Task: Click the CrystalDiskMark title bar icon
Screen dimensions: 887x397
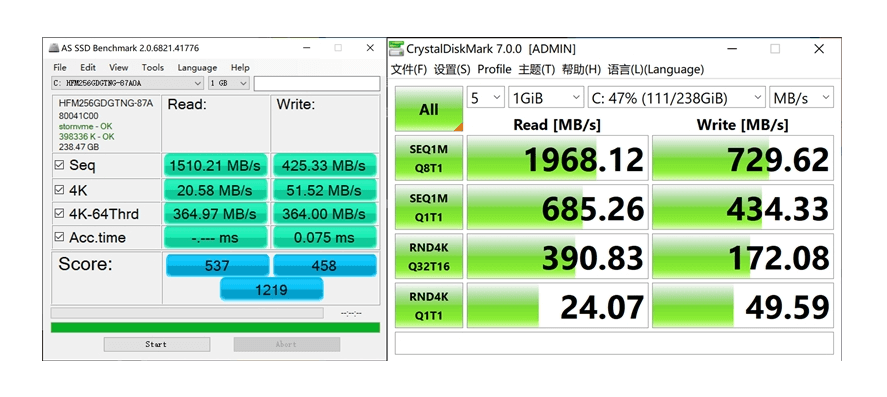Action: (397, 49)
